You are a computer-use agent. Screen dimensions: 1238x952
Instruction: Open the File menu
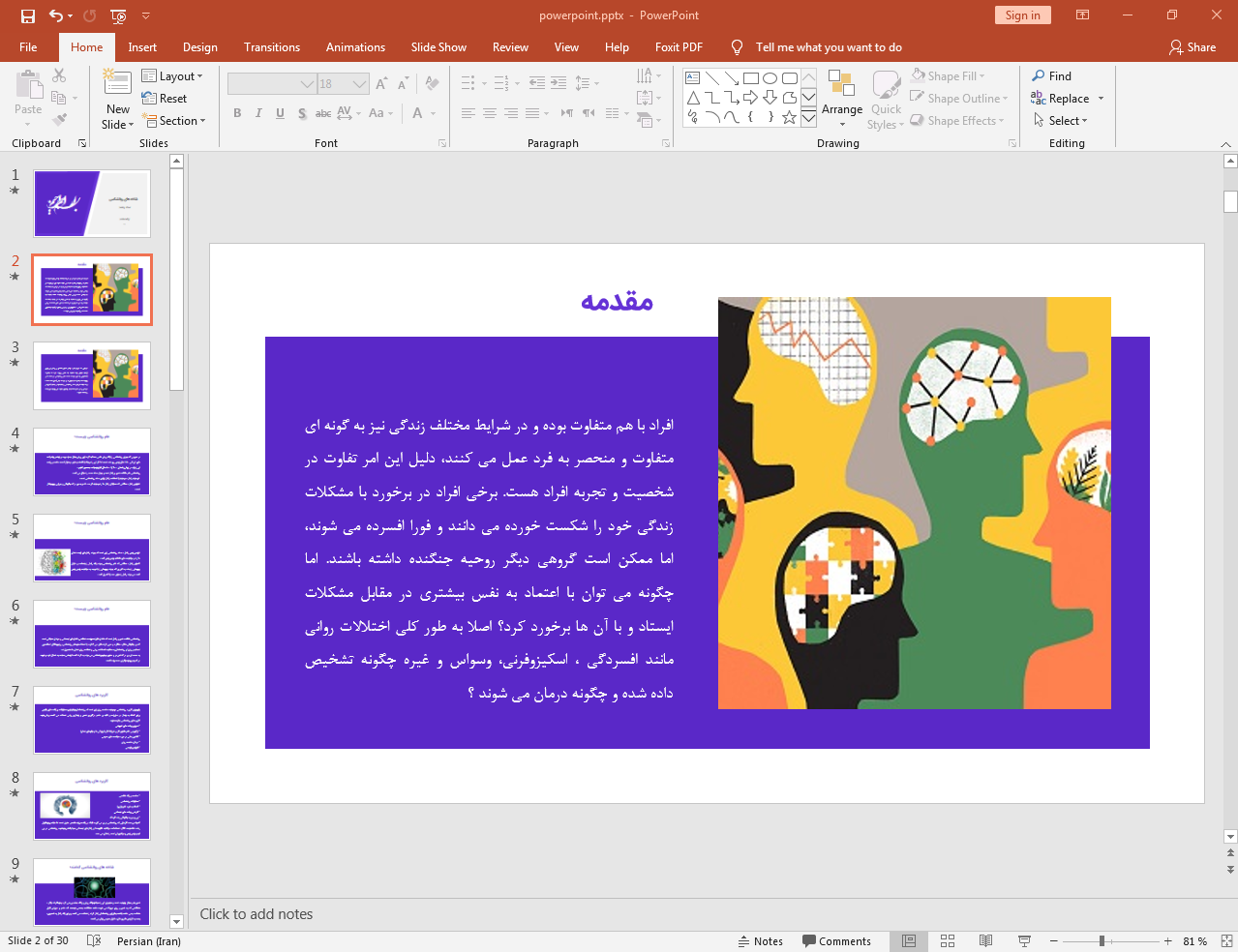coord(28,47)
